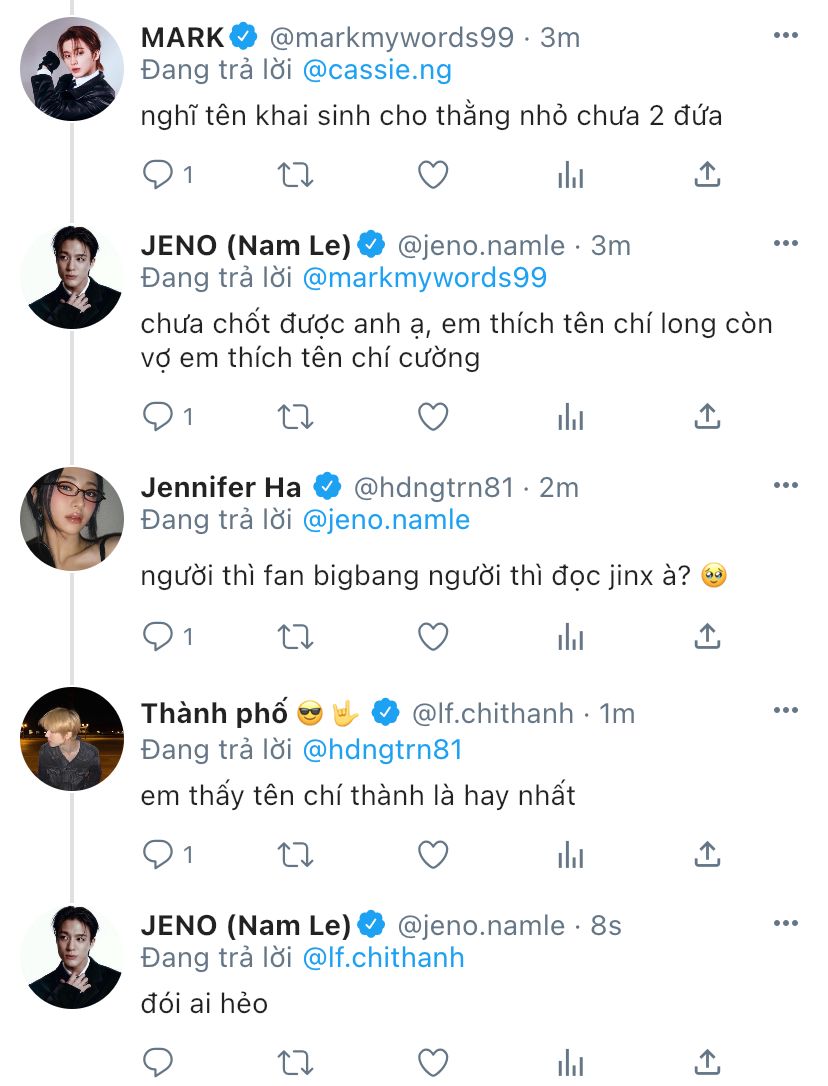Image resolution: width=828 pixels, height=1086 pixels.
Task: Retweet MARK's tweet
Action: tap(295, 175)
